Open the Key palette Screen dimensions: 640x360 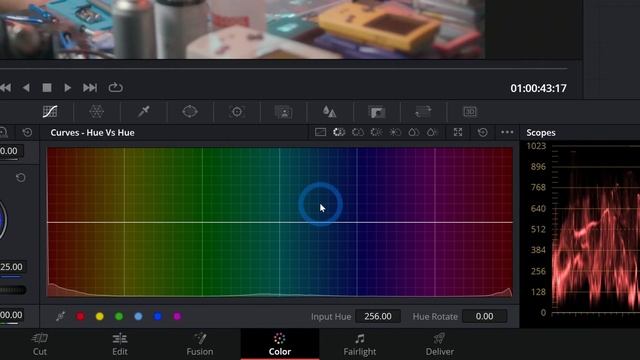pos(376,111)
